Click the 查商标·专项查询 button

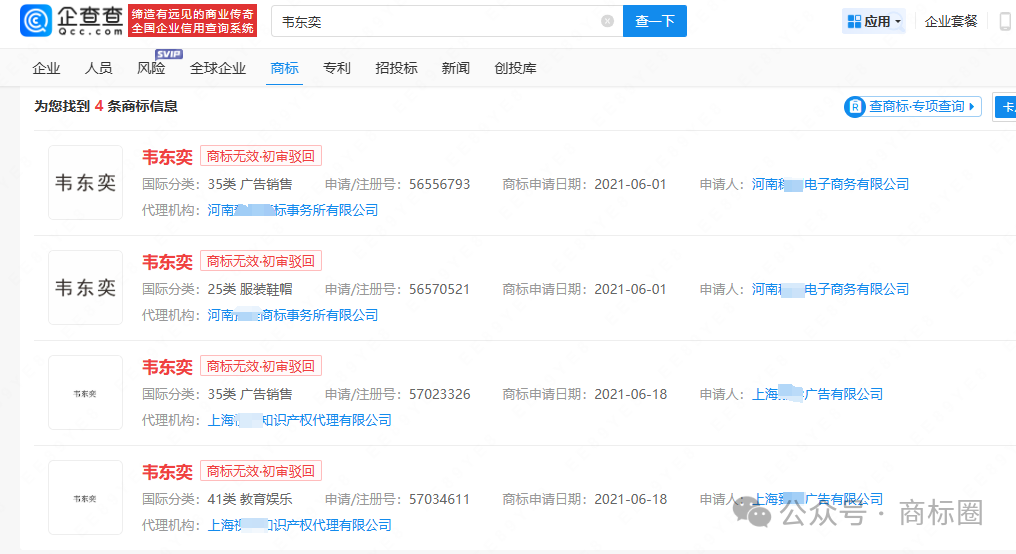[912, 106]
